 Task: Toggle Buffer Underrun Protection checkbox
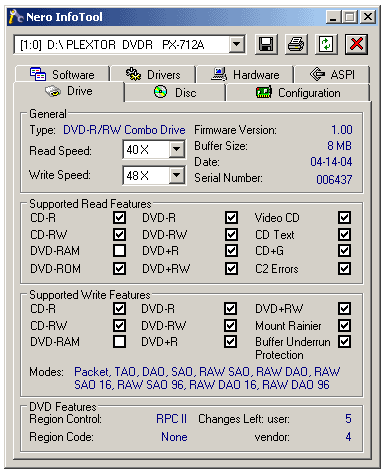[344, 341]
